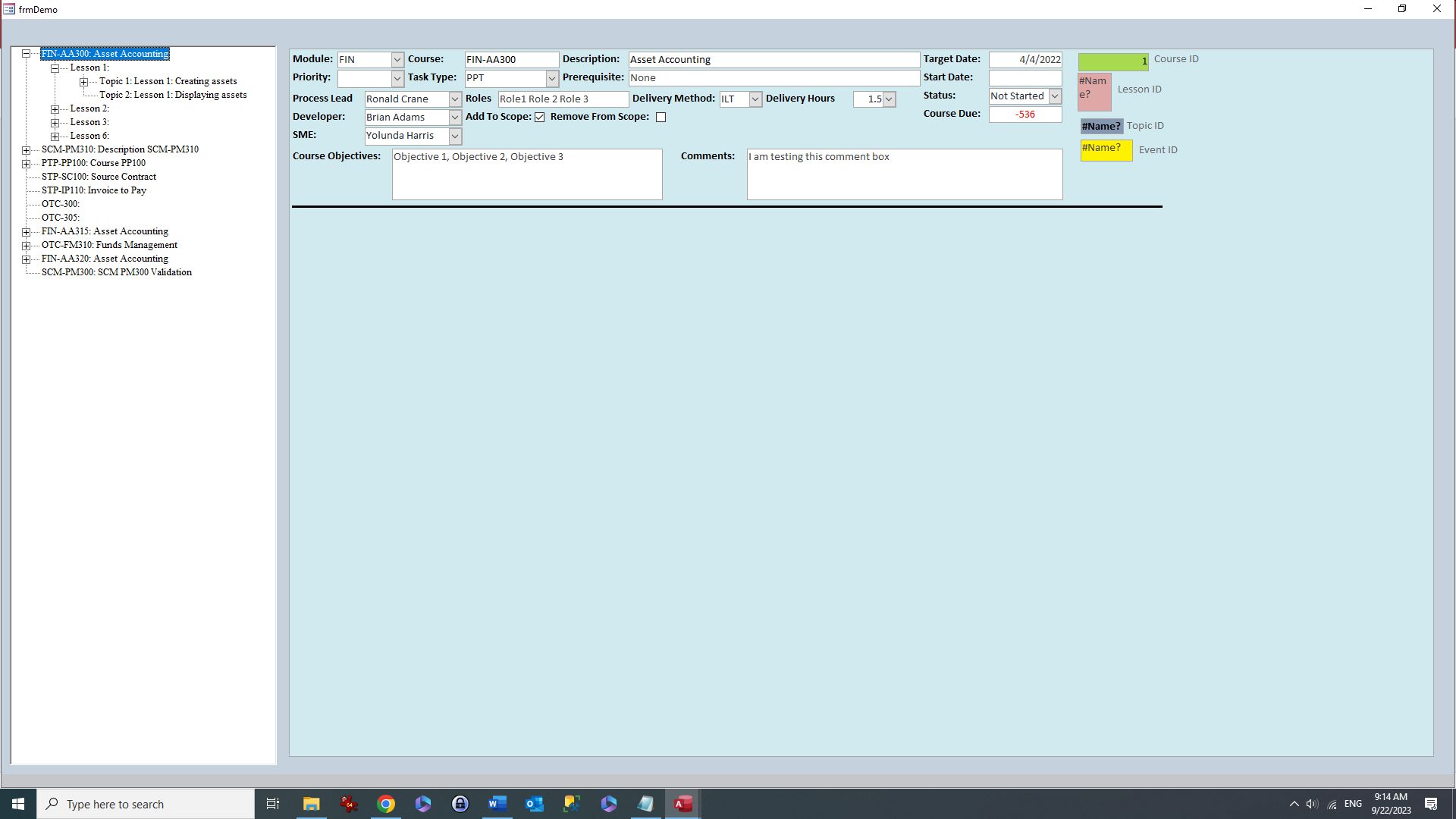Click the Course field with FIN-AA300
Image resolution: width=1456 pixels, height=819 pixels.
pos(512,60)
